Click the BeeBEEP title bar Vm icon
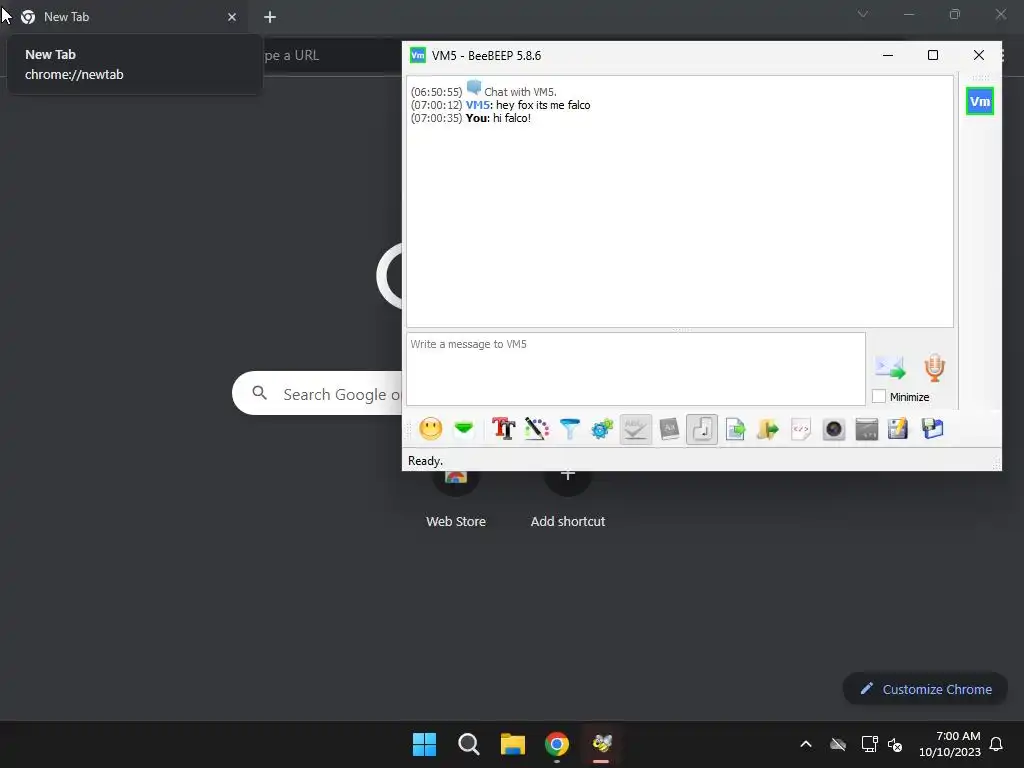This screenshot has height=768, width=1024. 417,56
